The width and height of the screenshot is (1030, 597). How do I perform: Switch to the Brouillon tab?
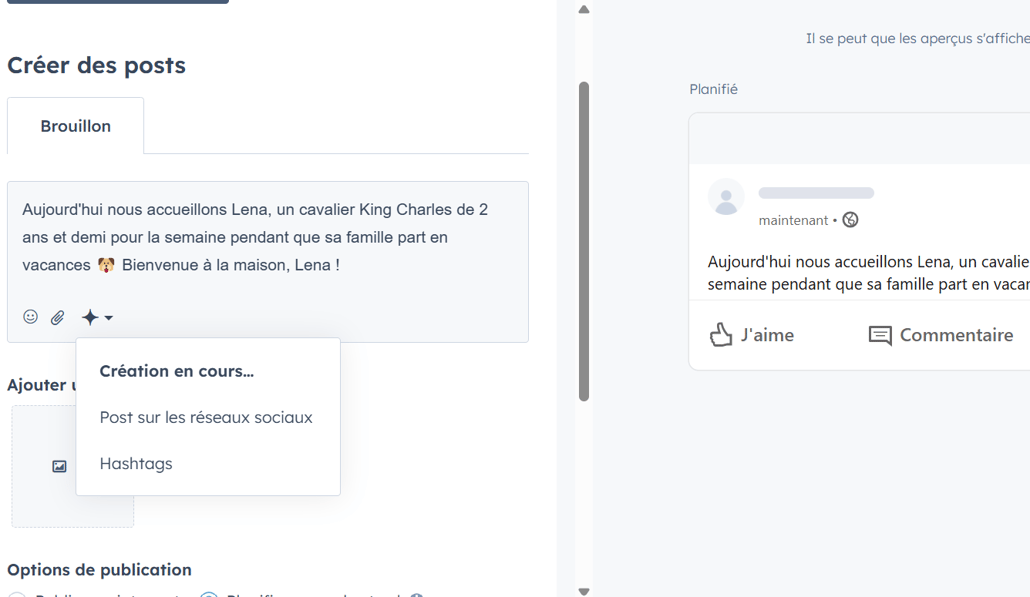point(75,125)
